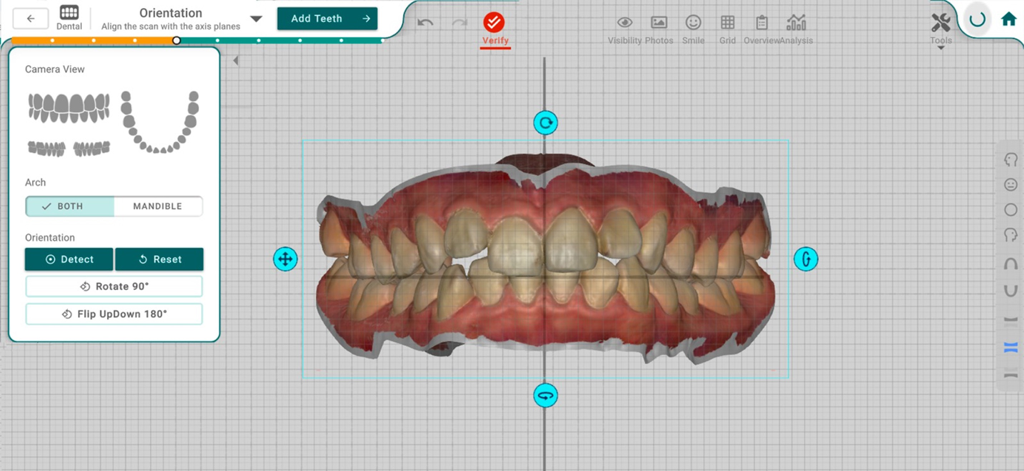This screenshot has width=1024, height=471.
Task: Expand the Orientation step dropdown arrow
Action: [x=257, y=18]
